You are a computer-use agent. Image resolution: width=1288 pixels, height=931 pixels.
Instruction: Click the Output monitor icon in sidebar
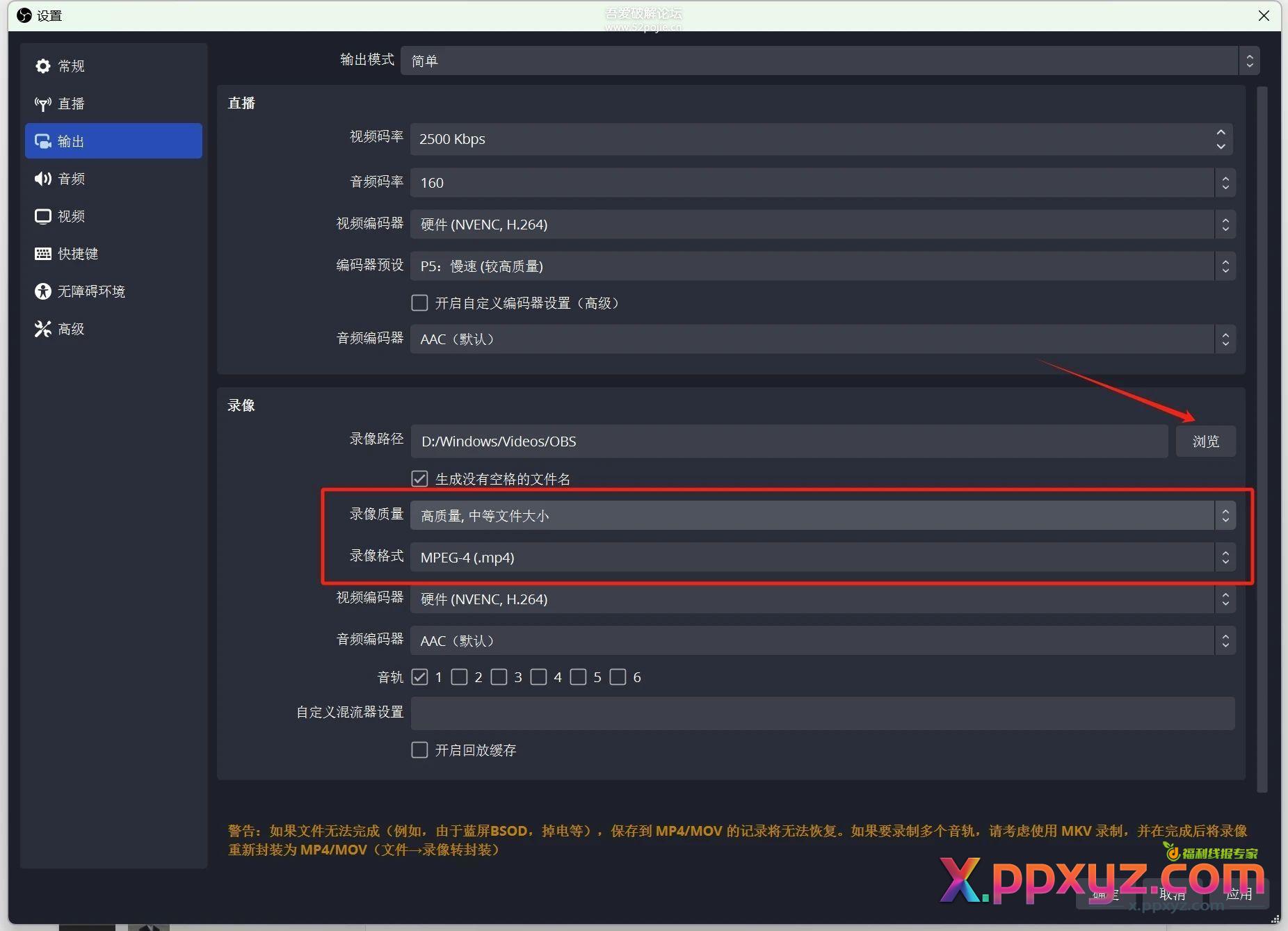click(43, 141)
